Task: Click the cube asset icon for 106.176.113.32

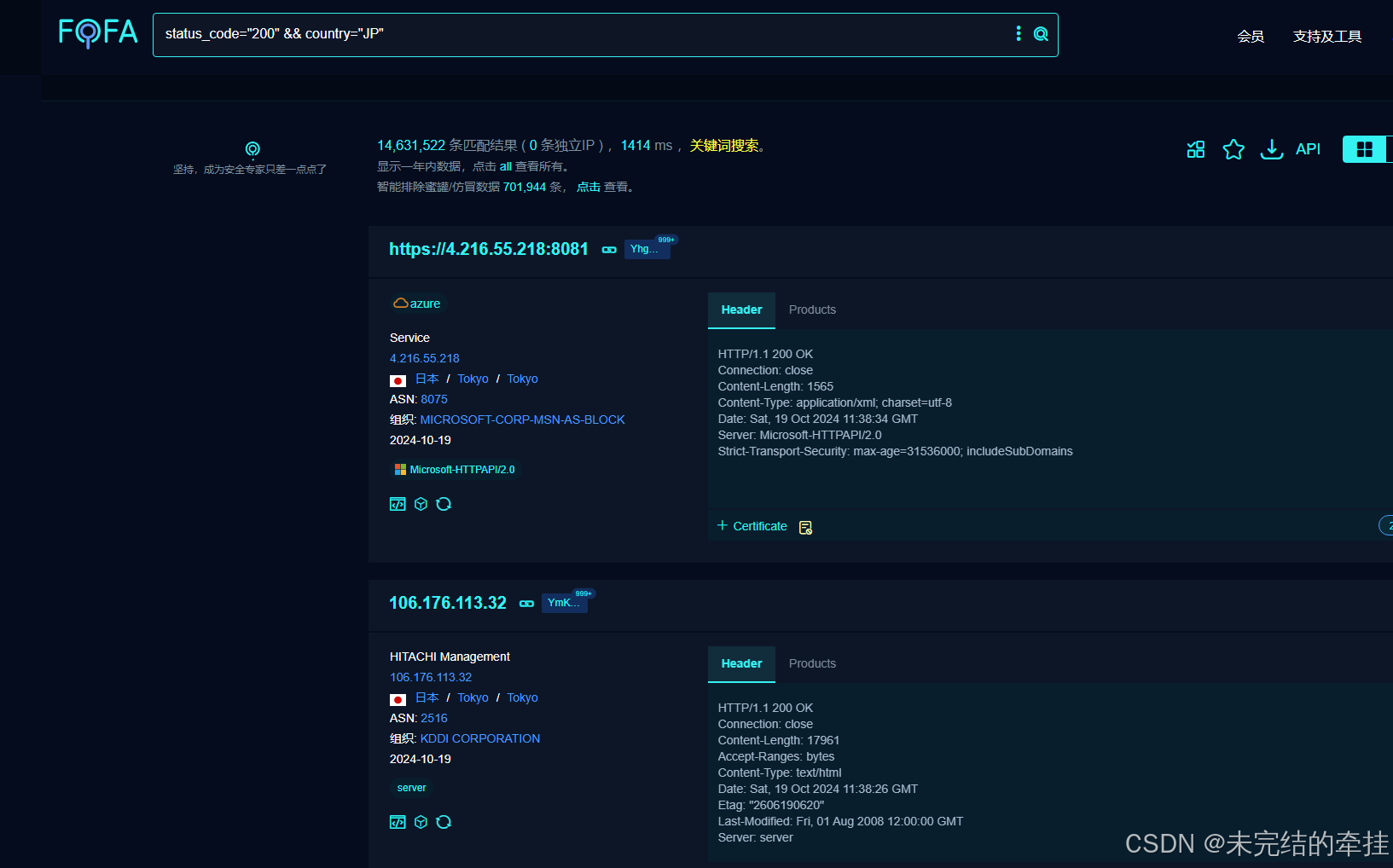Action: (x=421, y=822)
